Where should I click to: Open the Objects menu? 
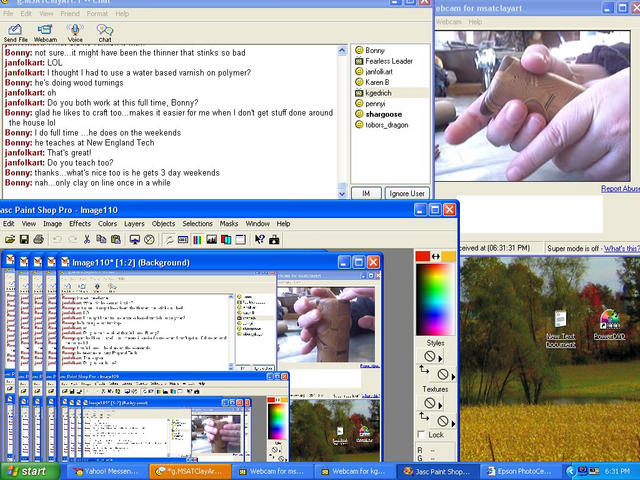coord(163,224)
